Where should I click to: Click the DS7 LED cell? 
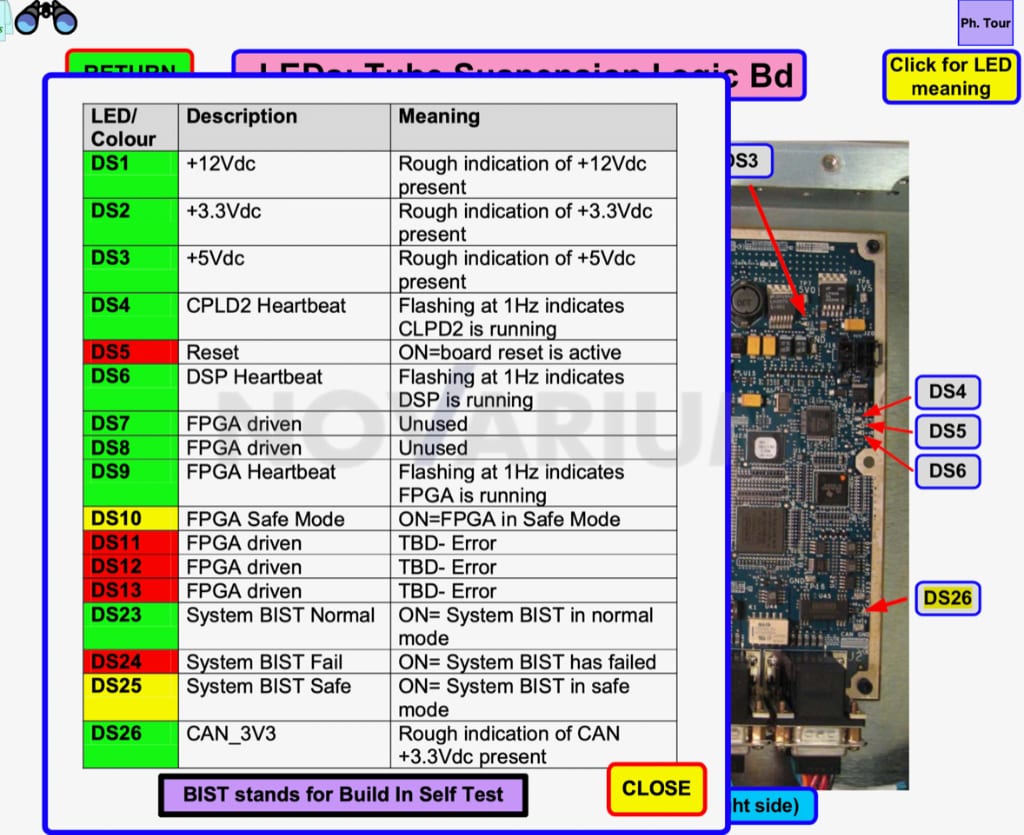click(x=131, y=423)
